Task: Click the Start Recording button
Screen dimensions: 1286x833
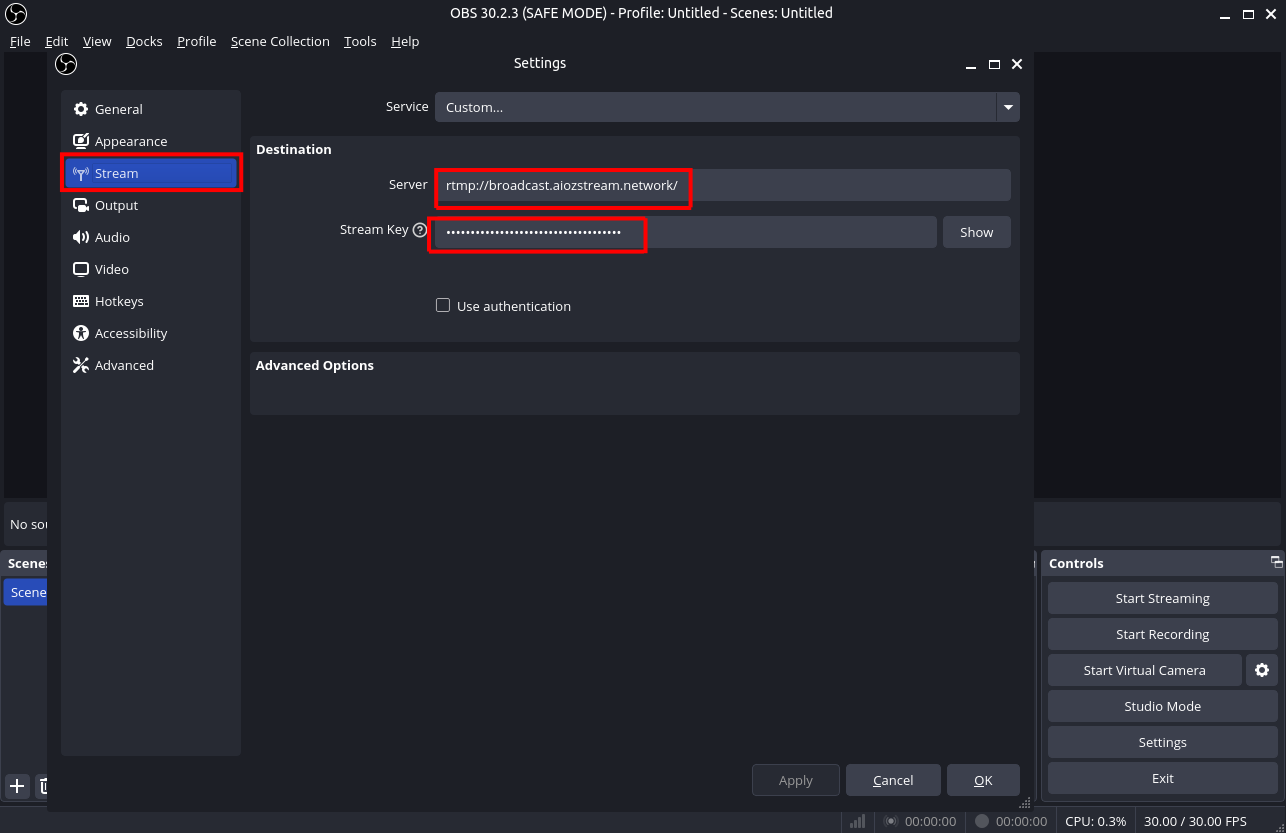Action: 1162,634
